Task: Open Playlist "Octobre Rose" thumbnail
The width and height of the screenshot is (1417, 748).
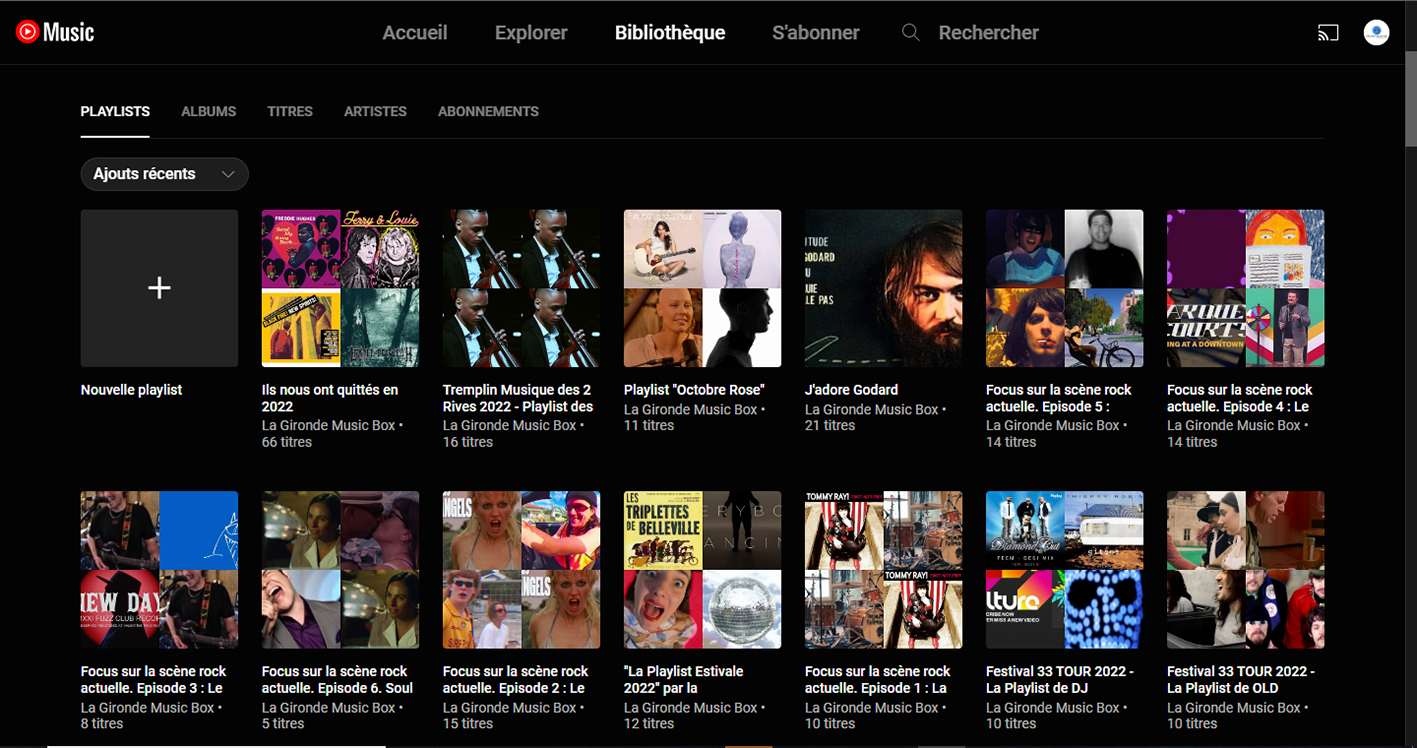Action: (x=702, y=288)
